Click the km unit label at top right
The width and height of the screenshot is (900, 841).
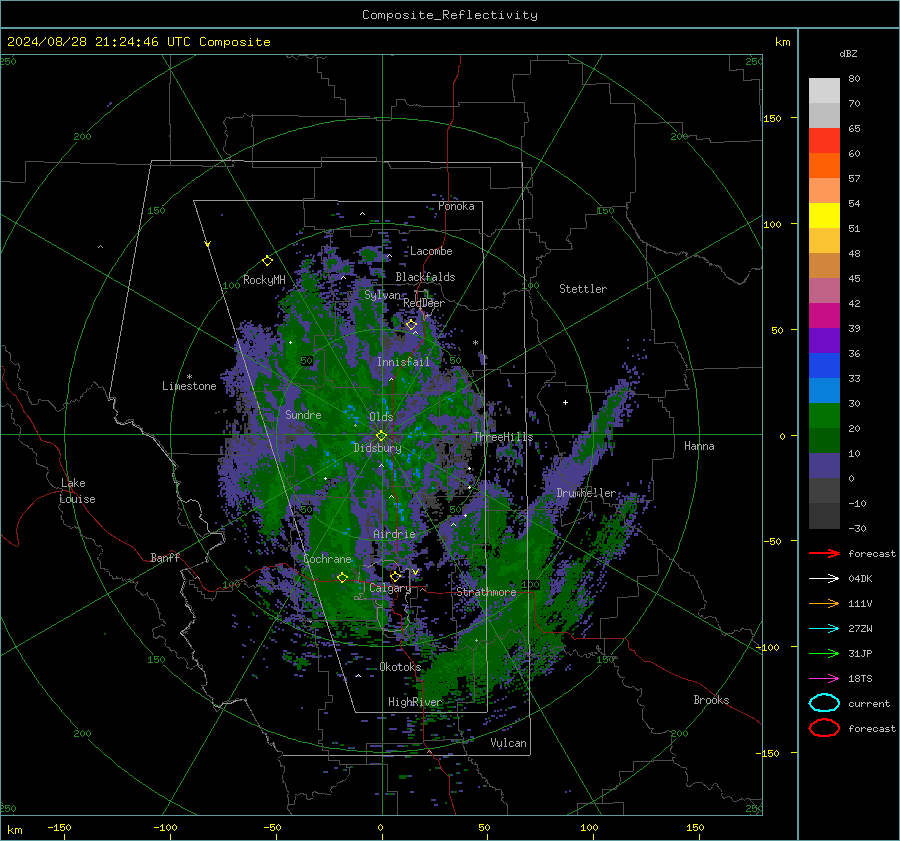[782, 42]
